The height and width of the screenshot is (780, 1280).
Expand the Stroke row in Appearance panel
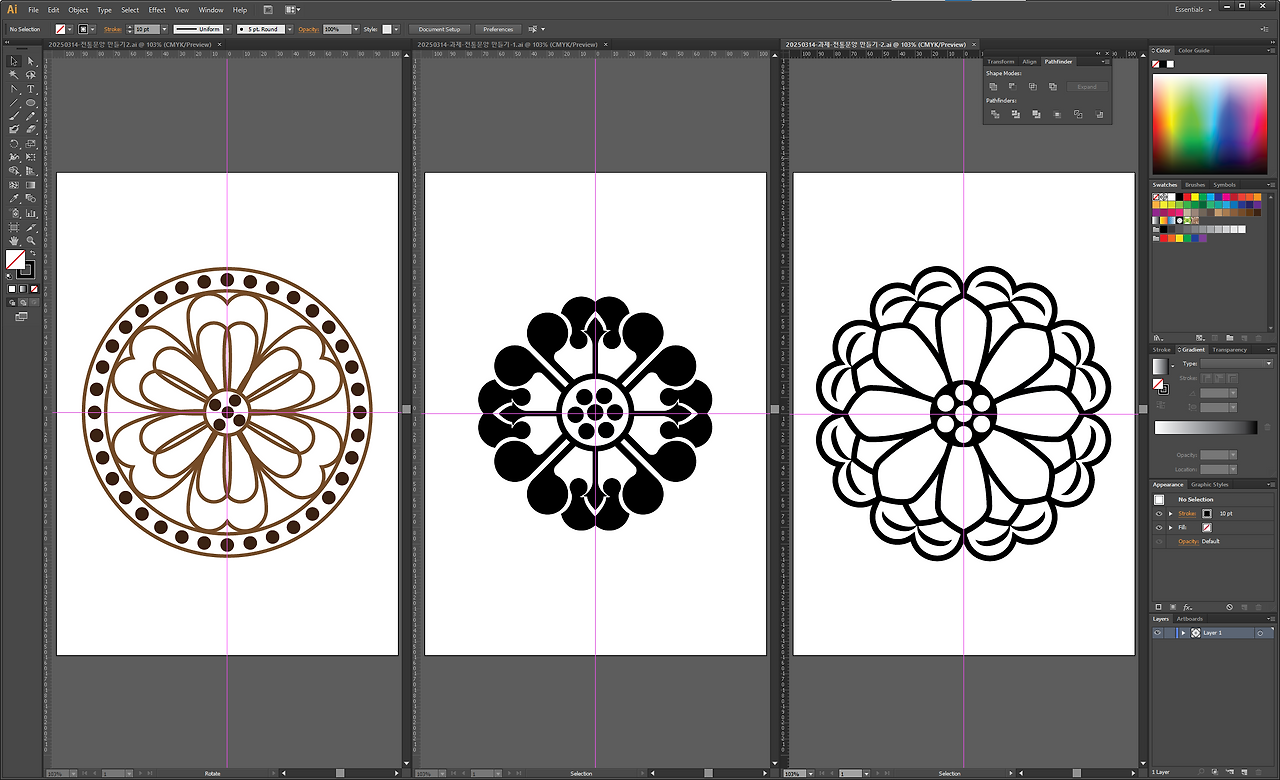1170,513
